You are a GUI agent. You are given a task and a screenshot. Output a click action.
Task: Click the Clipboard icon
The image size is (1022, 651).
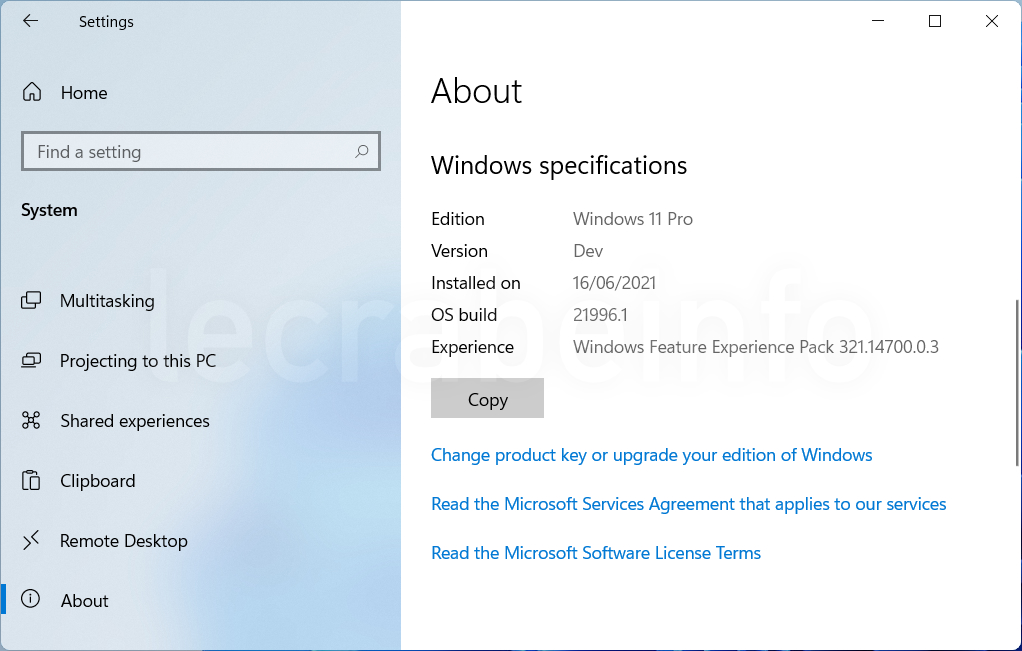pyautogui.click(x=31, y=480)
